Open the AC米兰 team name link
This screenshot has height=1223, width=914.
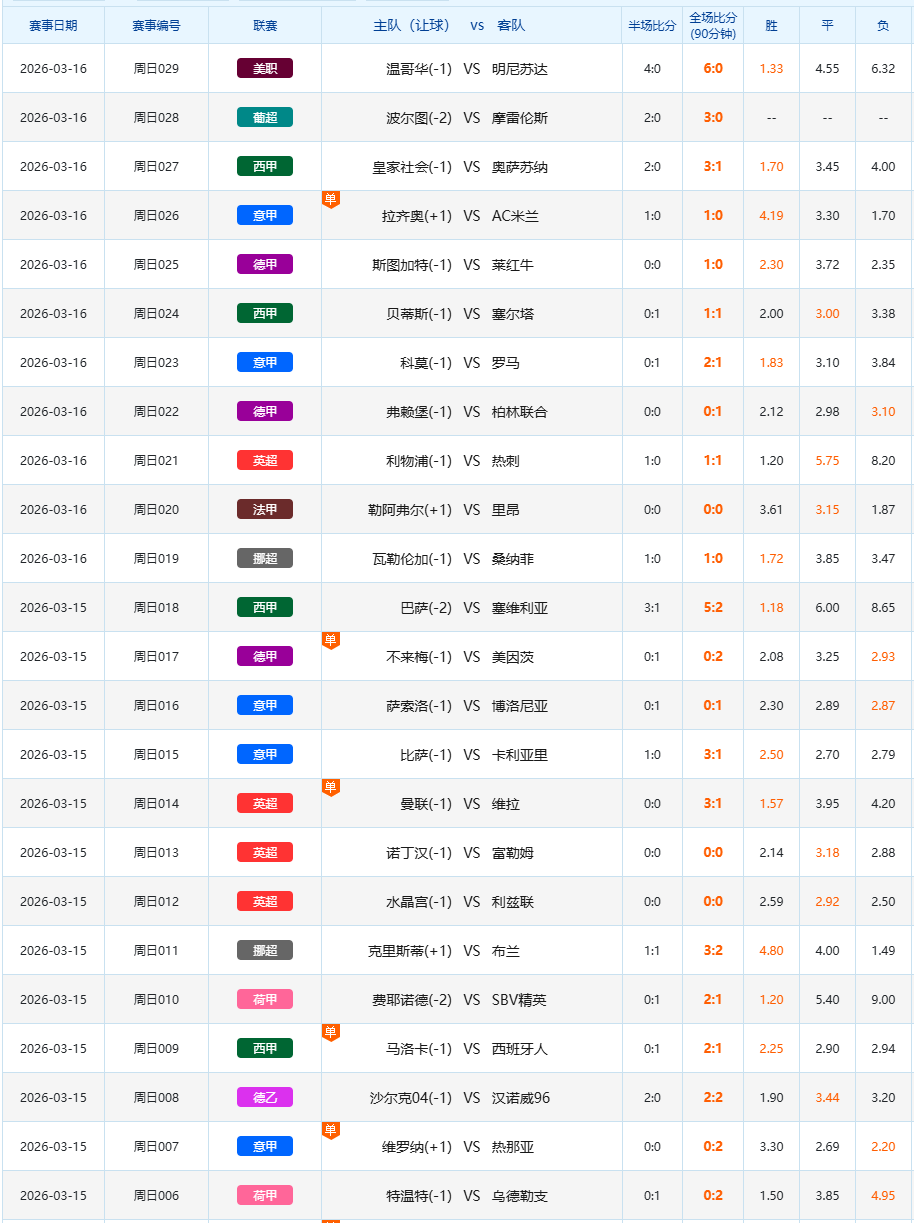click(515, 216)
